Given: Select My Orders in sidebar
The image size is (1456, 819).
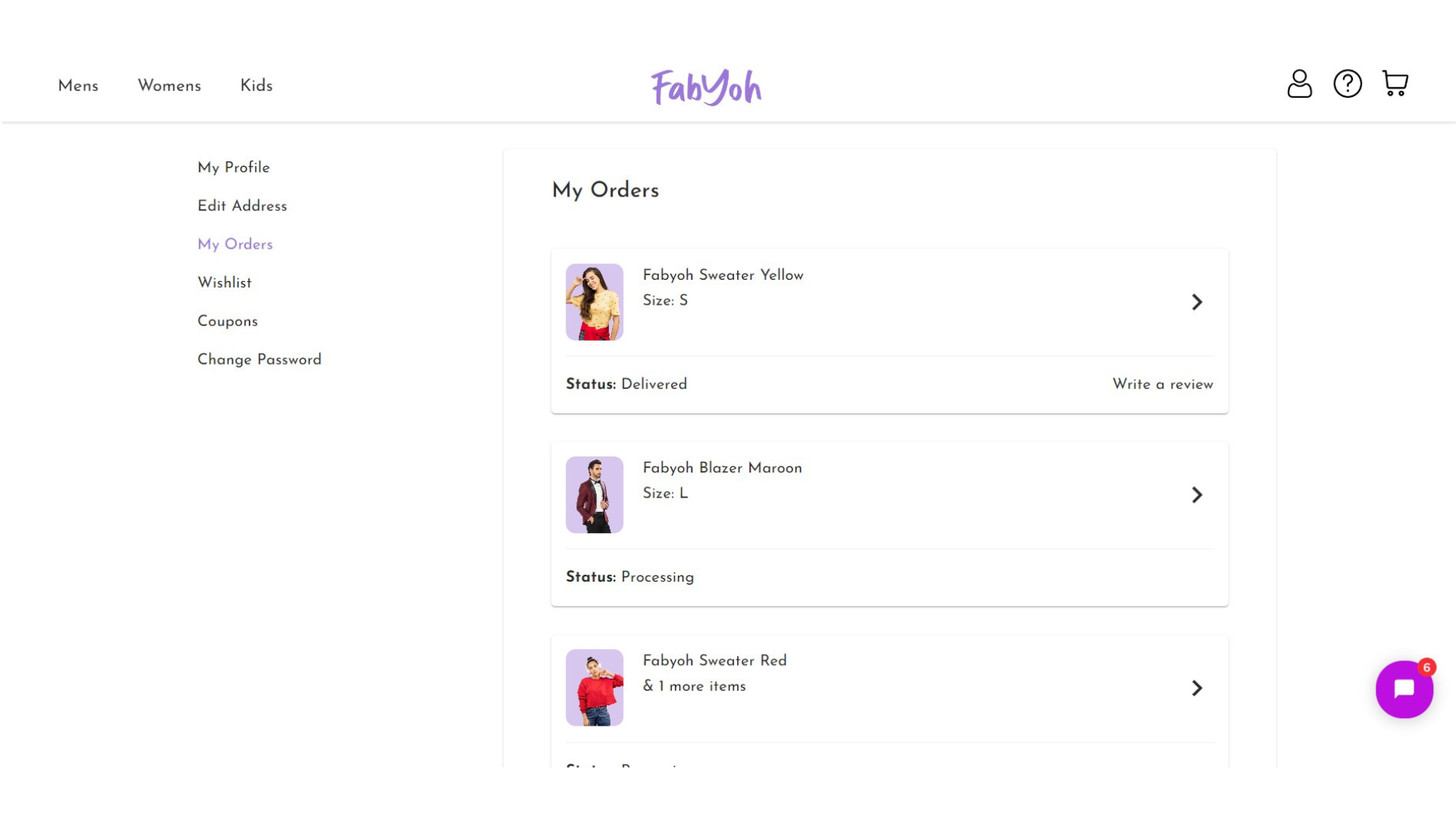Looking at the screenshot, I should pos(235,245).
